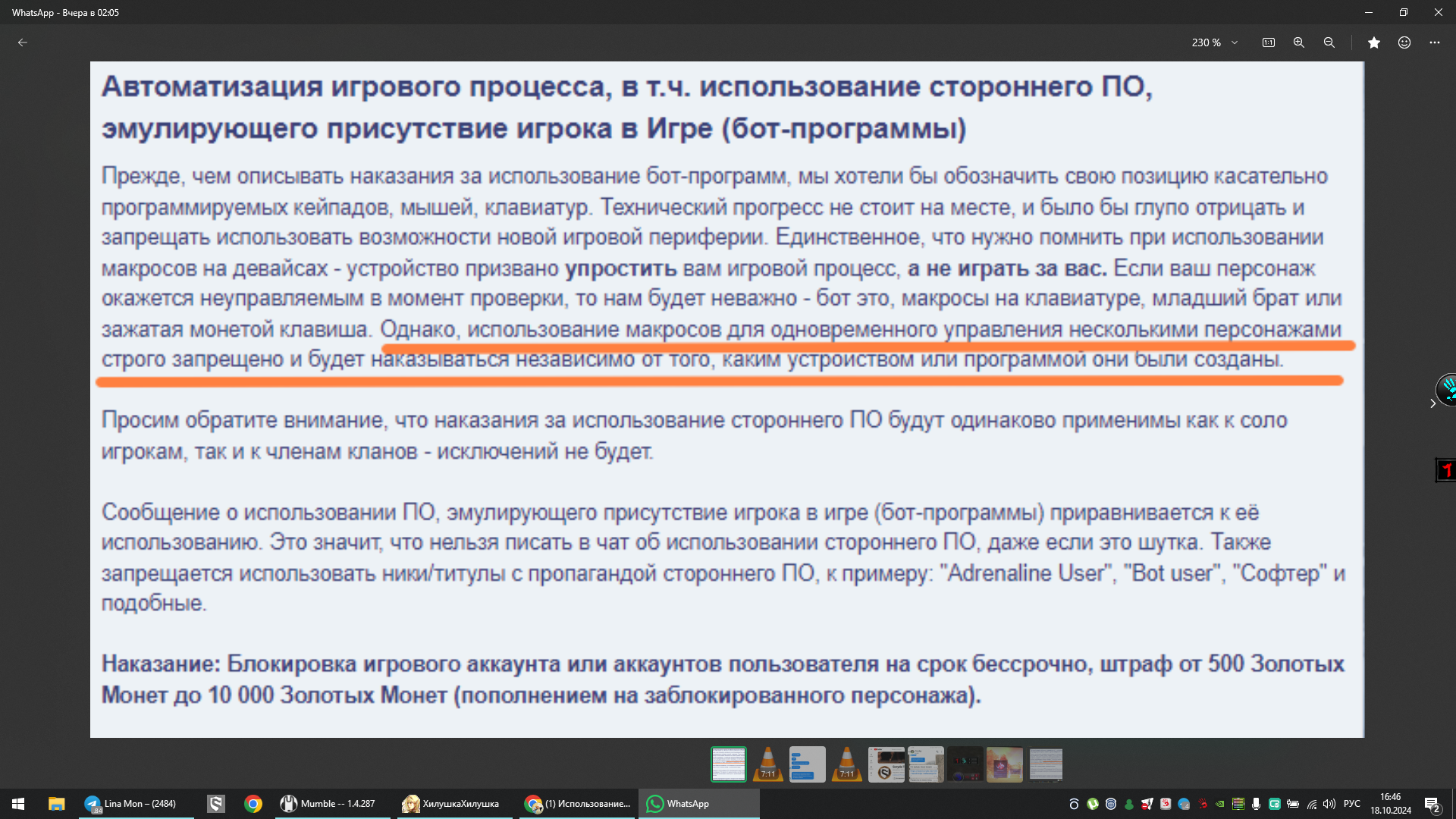Zoom out with the magnifier minus icon
Viewport: 1456px width, 819px height.
pyautogui.click(x=1329, y=42)
